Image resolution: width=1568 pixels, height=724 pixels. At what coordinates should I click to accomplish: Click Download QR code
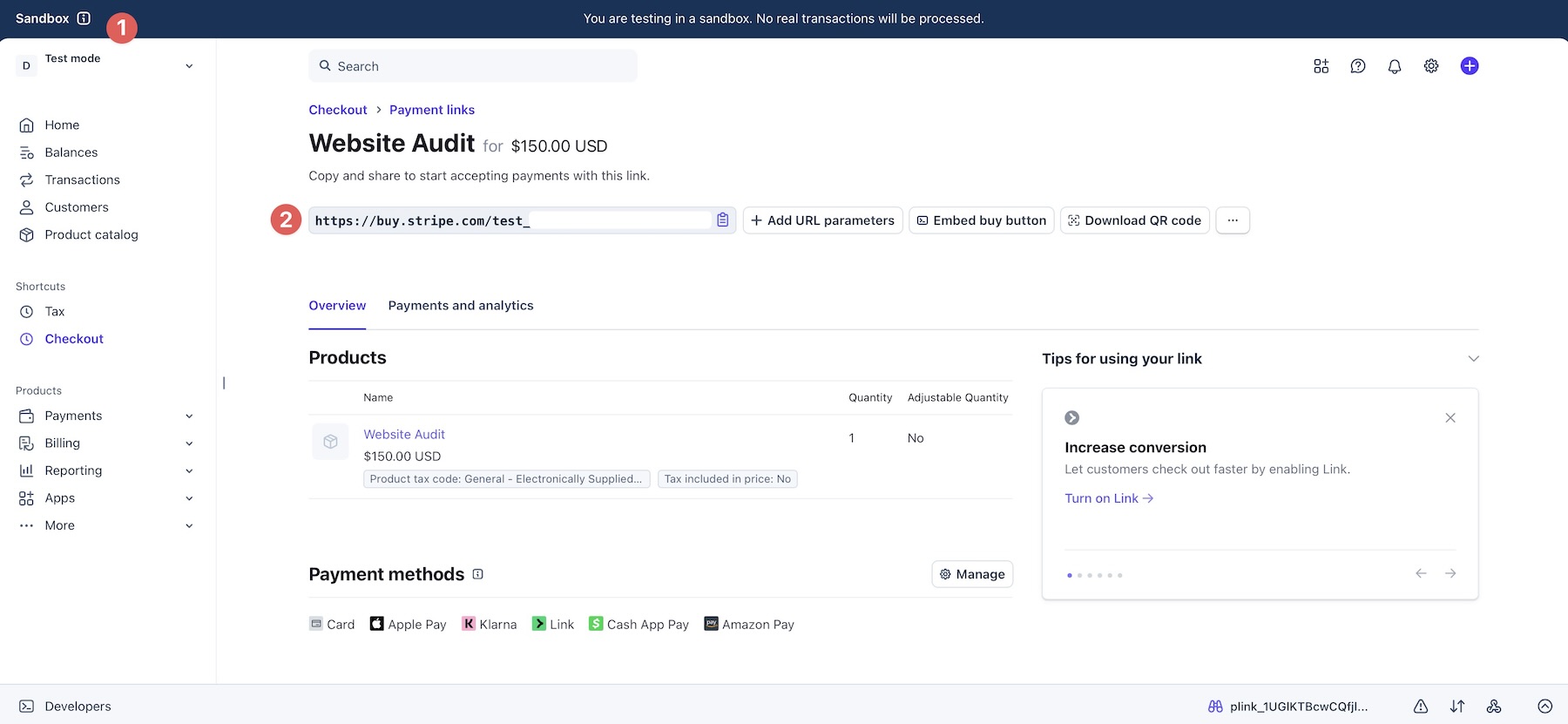click(1135, 220)
